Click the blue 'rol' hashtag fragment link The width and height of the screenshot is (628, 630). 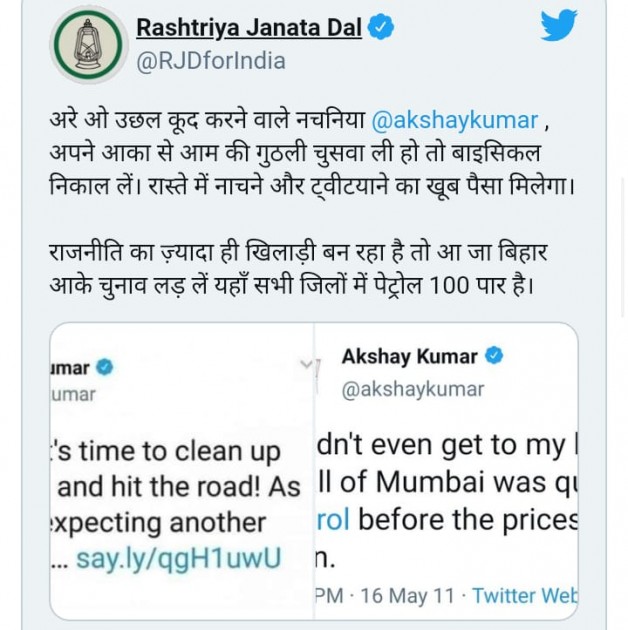(x=333, y=520)
